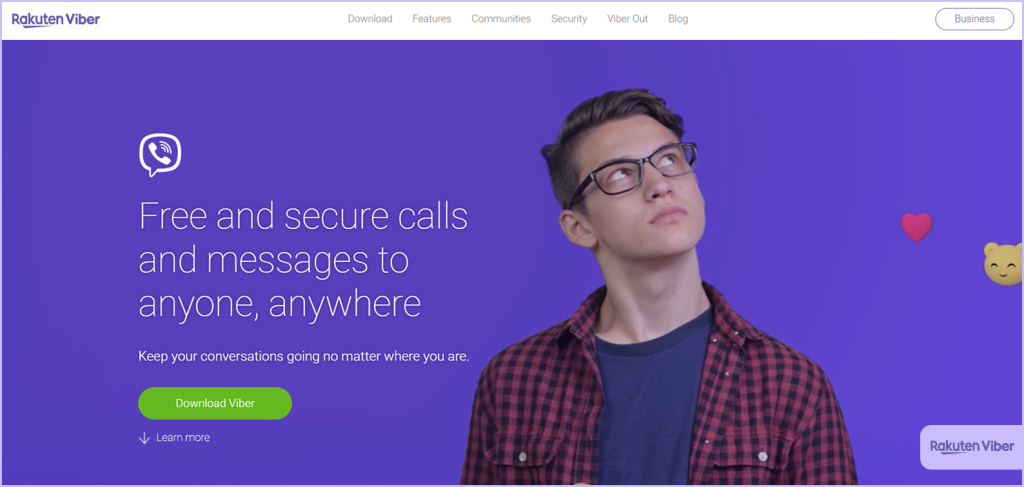Open the Features menu item
1024x487 pixels.
[432, 19]
